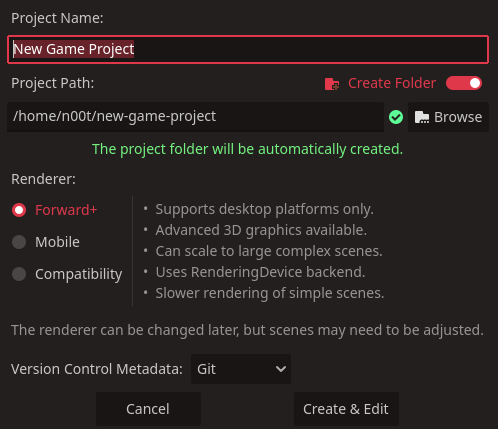The image size is (498, 429).
Task: Choose the Compatibility renderer
Action: pos(67,274)
